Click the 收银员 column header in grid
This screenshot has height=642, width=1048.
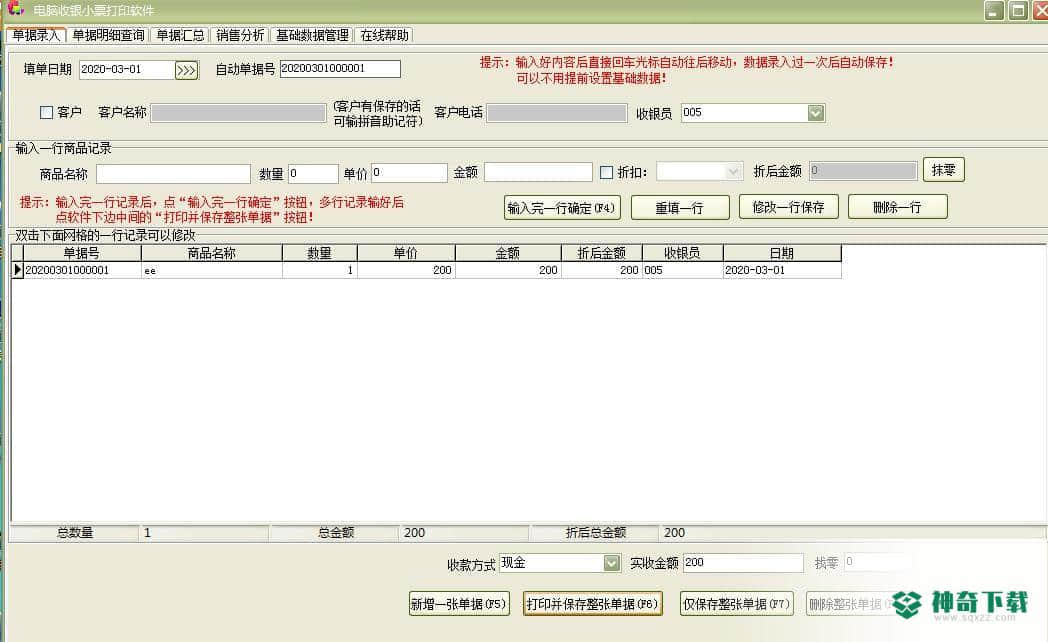pyautogui.click(x=682, y=253)
